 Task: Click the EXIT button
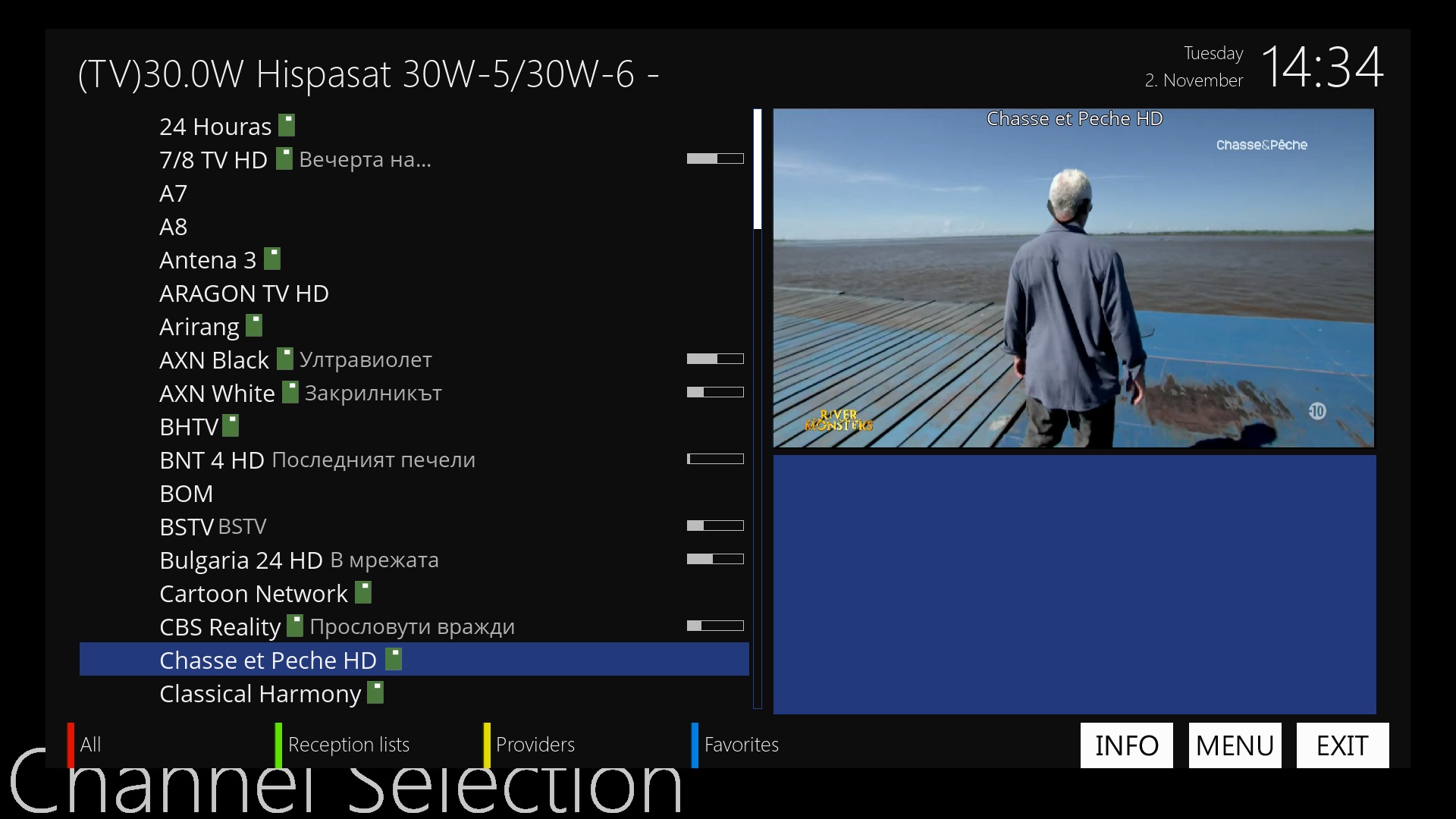(1342, 745)
